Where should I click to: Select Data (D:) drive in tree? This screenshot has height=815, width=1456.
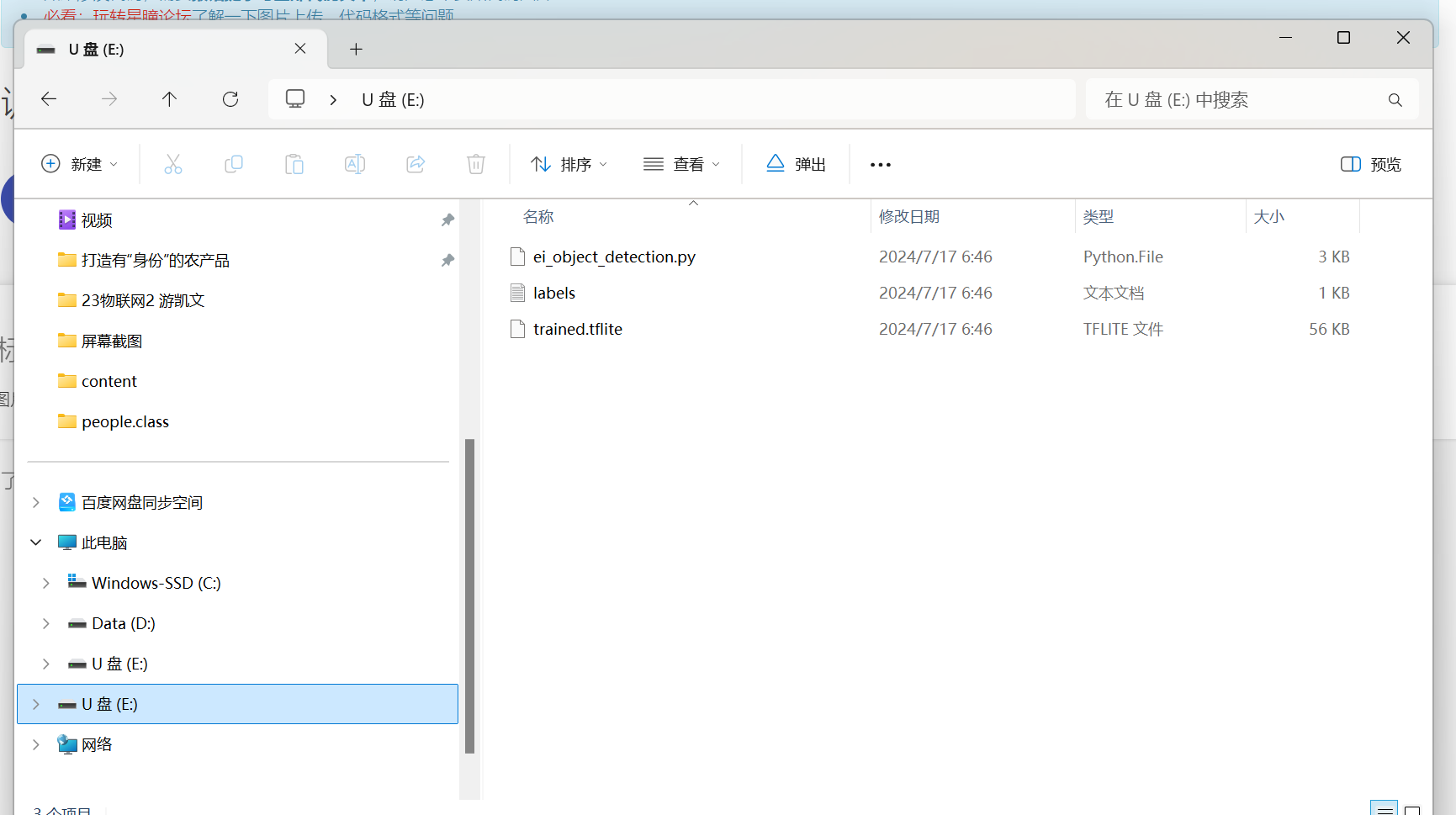tap(124, 623)
